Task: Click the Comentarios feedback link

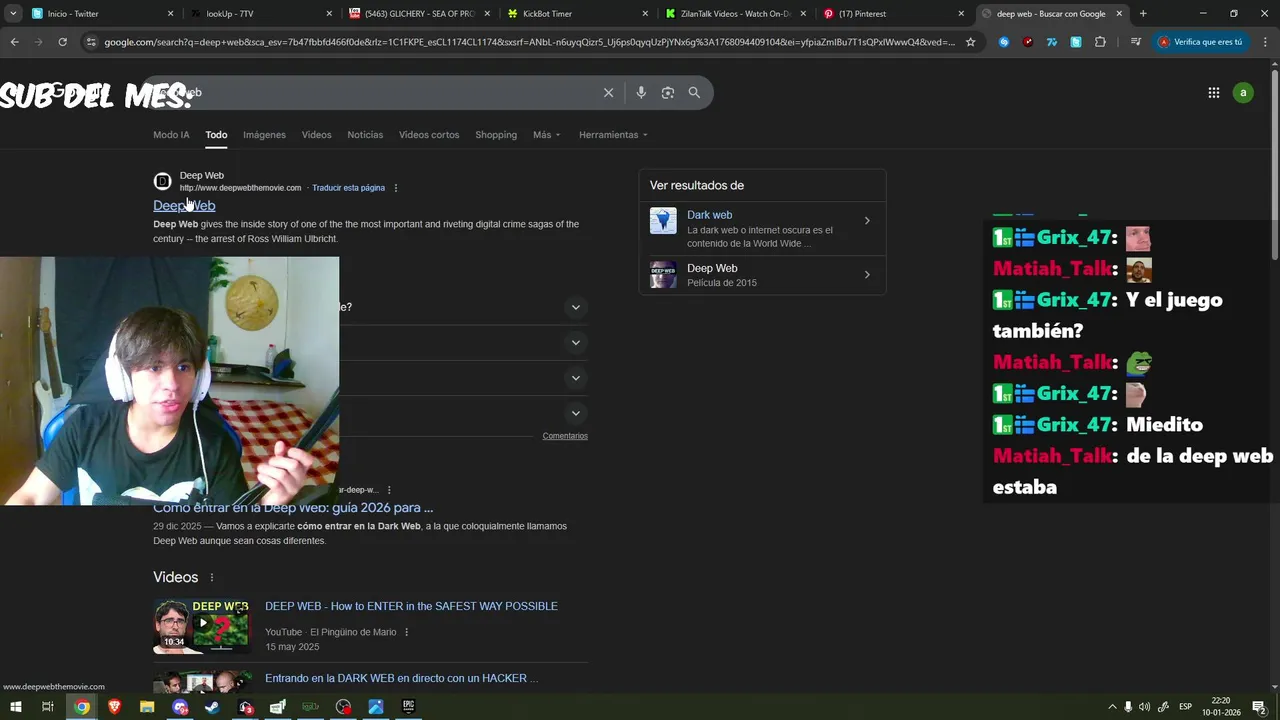Action: point(565,436)
